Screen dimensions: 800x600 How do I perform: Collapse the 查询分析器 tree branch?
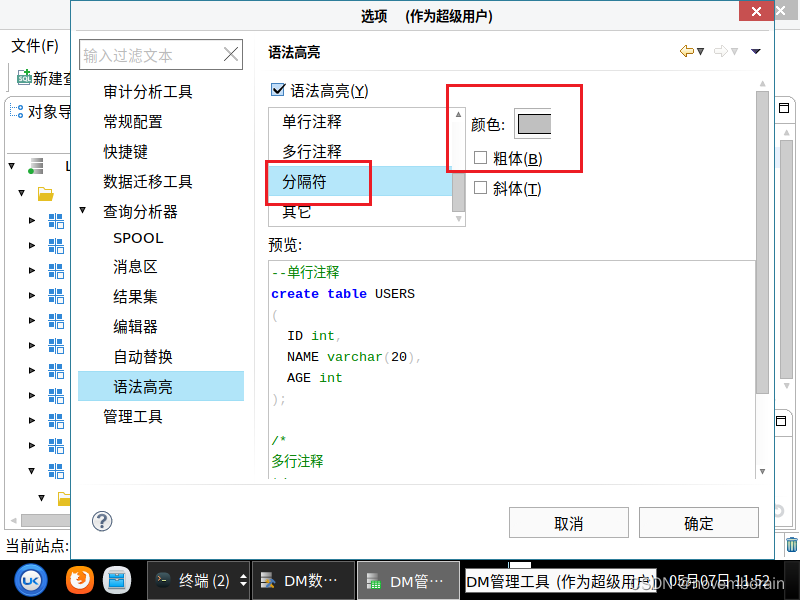click(82, 210)
